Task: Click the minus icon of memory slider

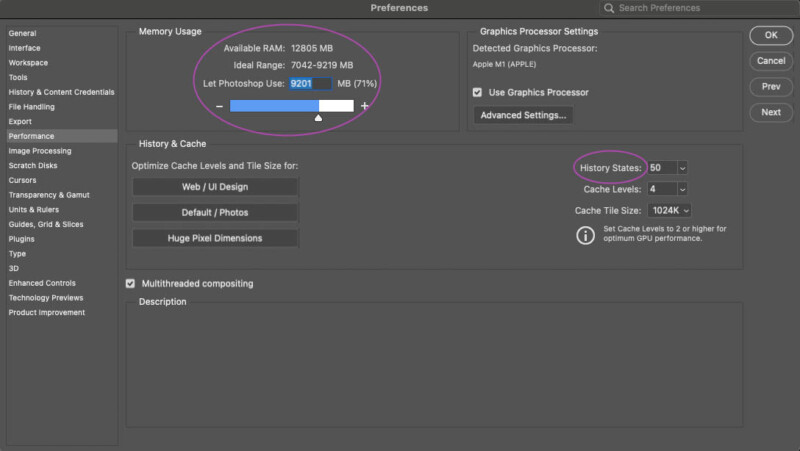Action: point(219,106)
